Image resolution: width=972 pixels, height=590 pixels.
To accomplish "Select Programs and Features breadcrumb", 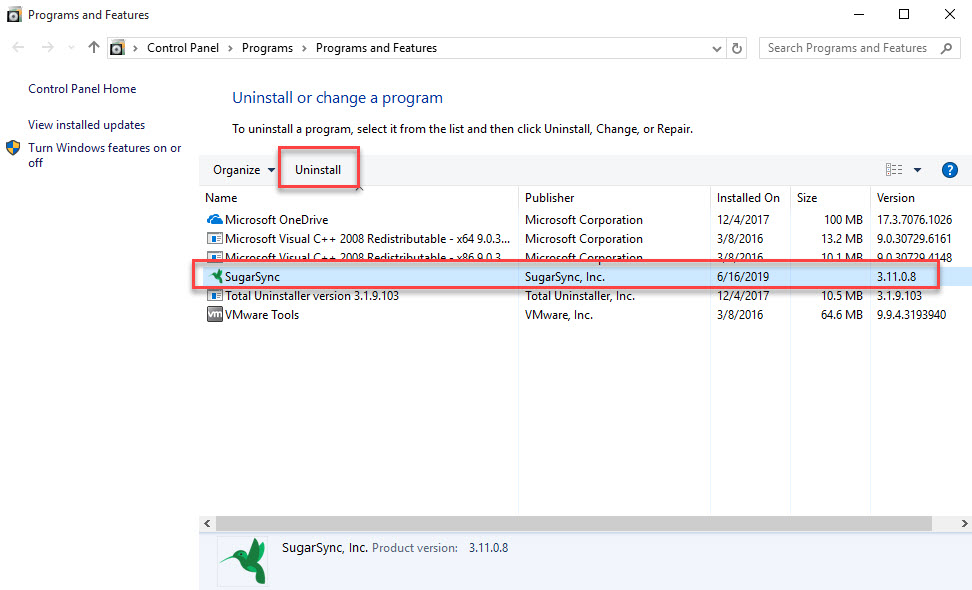I will (376, 48).
